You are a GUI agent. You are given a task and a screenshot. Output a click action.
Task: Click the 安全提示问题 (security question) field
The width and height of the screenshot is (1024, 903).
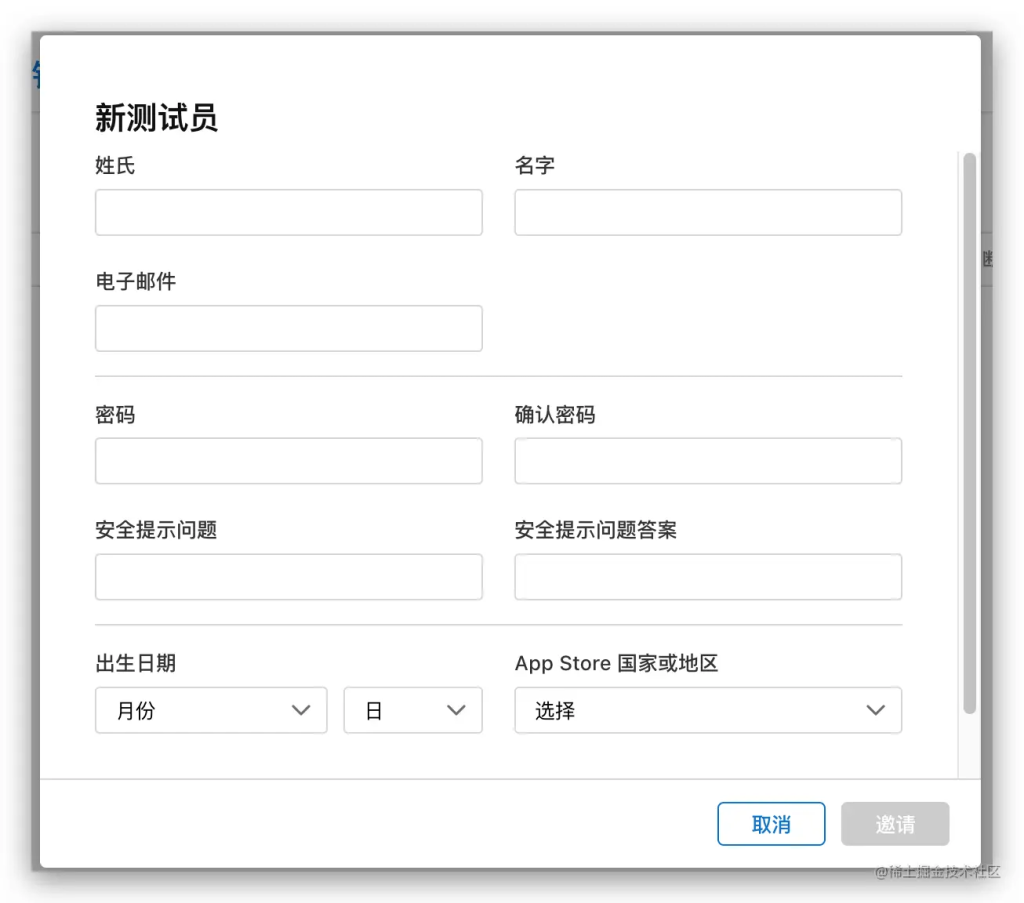click(x=288, y=576)
